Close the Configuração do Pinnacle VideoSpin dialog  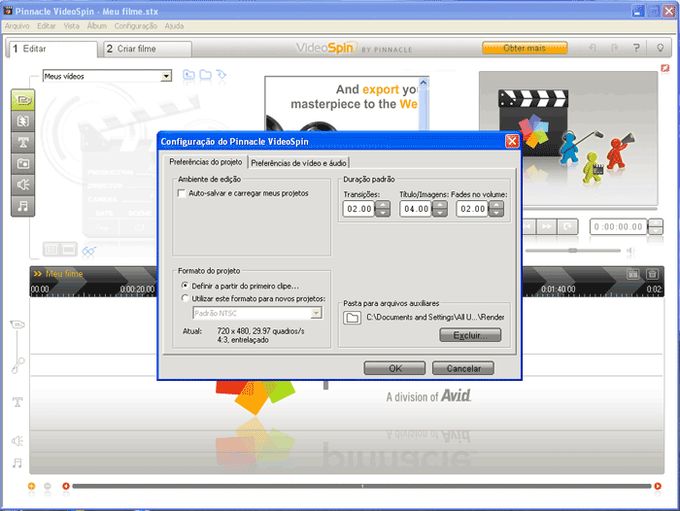tap(512, 141)
